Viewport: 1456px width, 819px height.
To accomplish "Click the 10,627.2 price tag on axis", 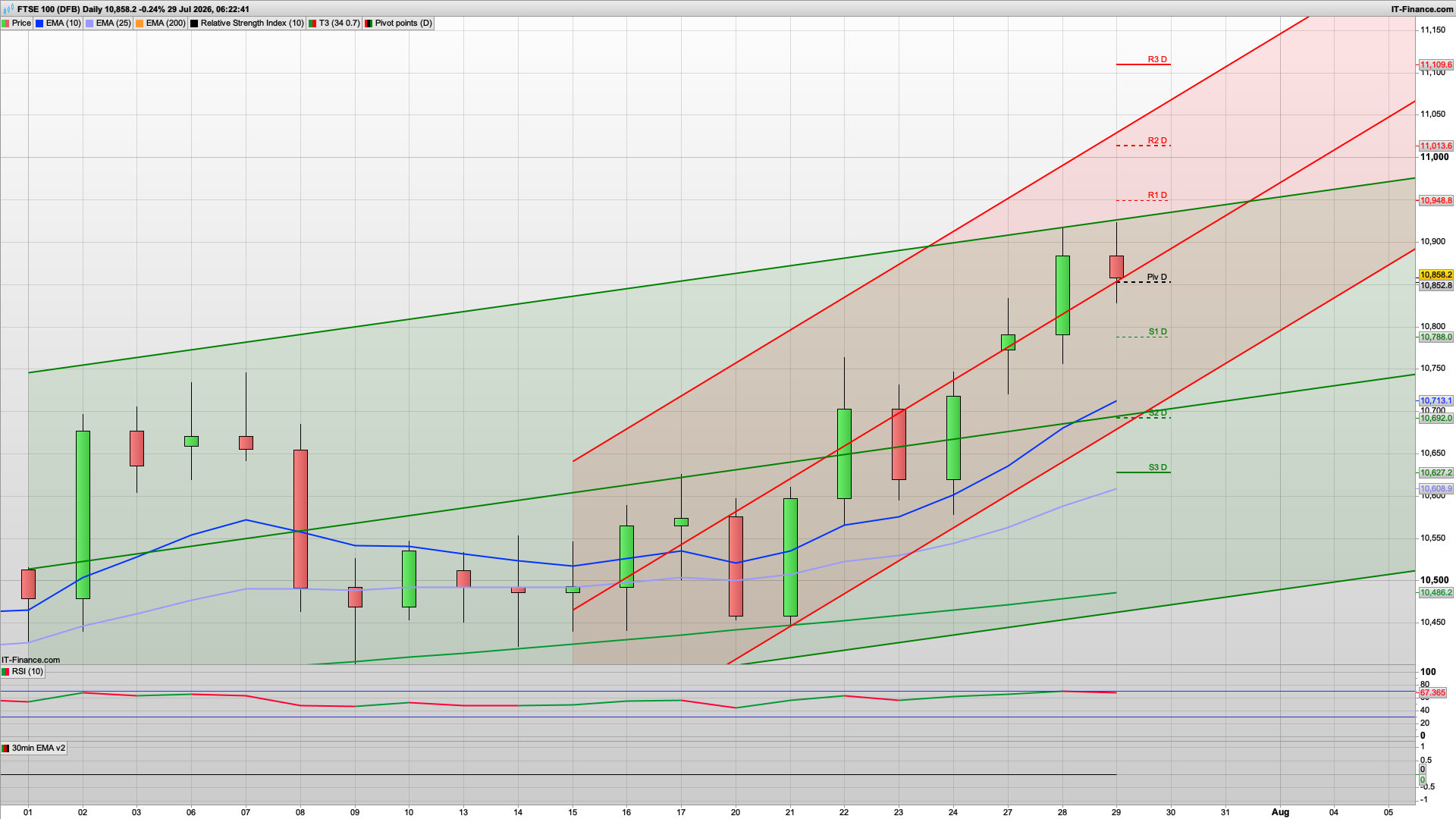I will [x=1436, y=473].
